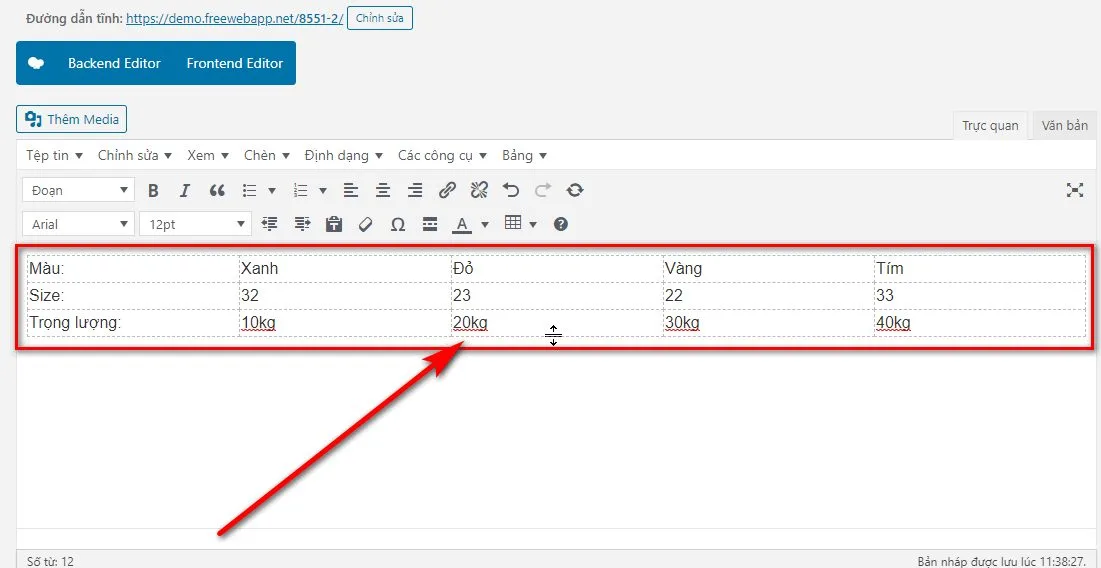Remove link with unlink icon
Screen dimensions: 1101x568
479,190
